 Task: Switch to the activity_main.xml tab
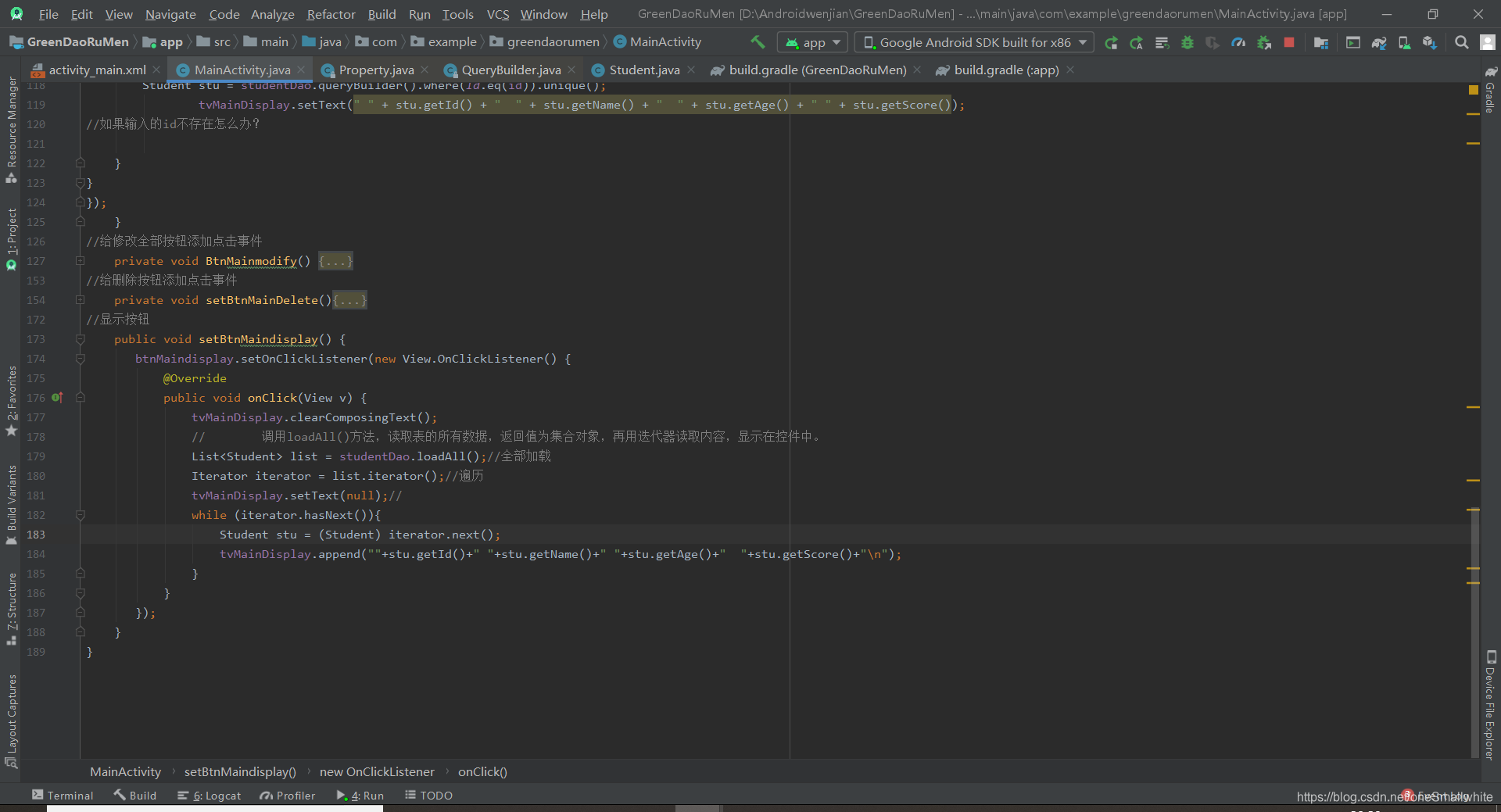pos(97,70)
